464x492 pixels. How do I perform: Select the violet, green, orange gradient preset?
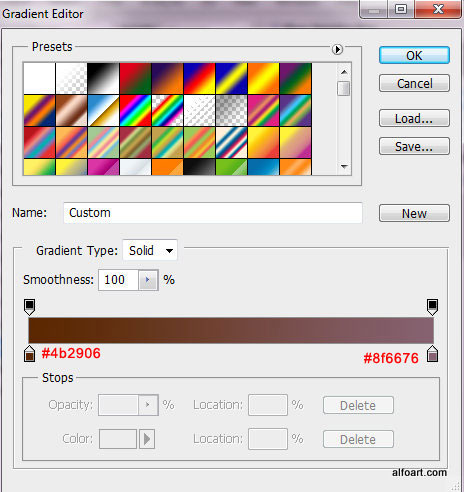pyautogui.click(x=295, y=78)
